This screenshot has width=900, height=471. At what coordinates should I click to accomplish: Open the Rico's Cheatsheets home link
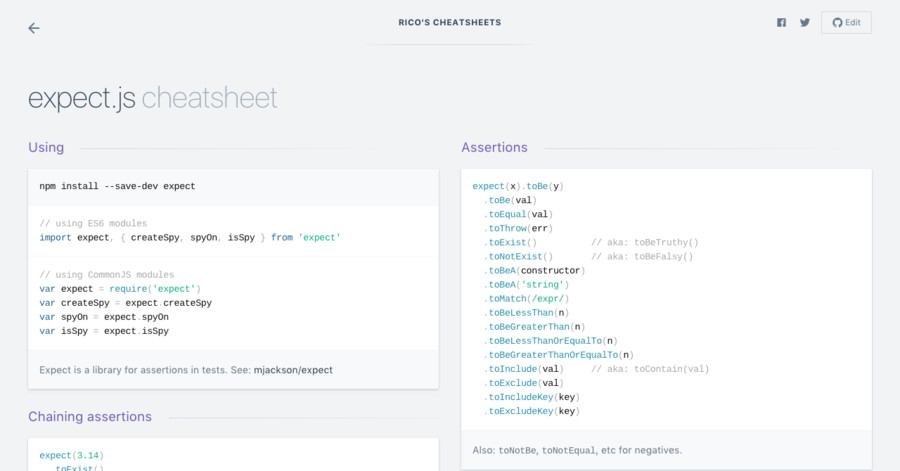point(450,22)
